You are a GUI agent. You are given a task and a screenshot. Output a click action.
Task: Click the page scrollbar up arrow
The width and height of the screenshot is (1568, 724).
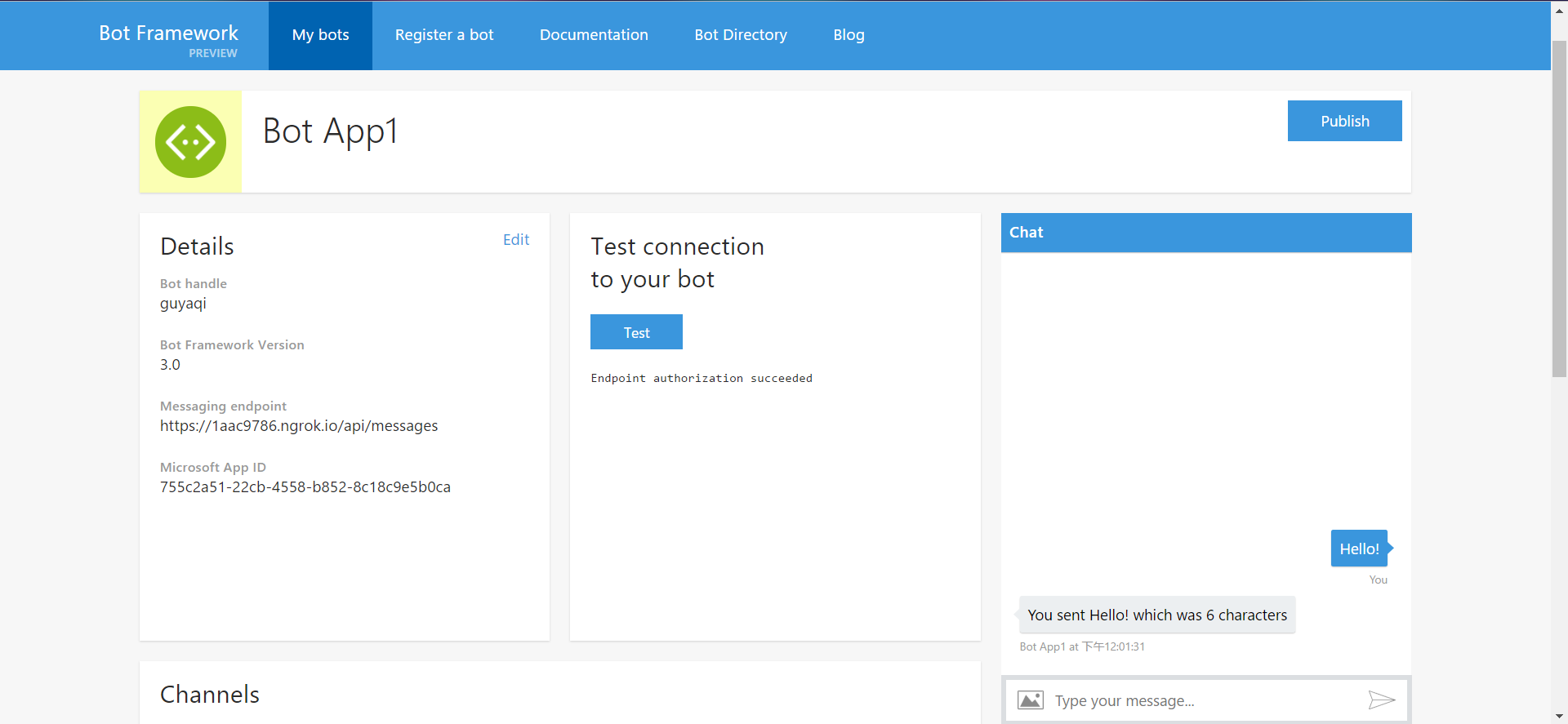click(x=1559, y=10)
